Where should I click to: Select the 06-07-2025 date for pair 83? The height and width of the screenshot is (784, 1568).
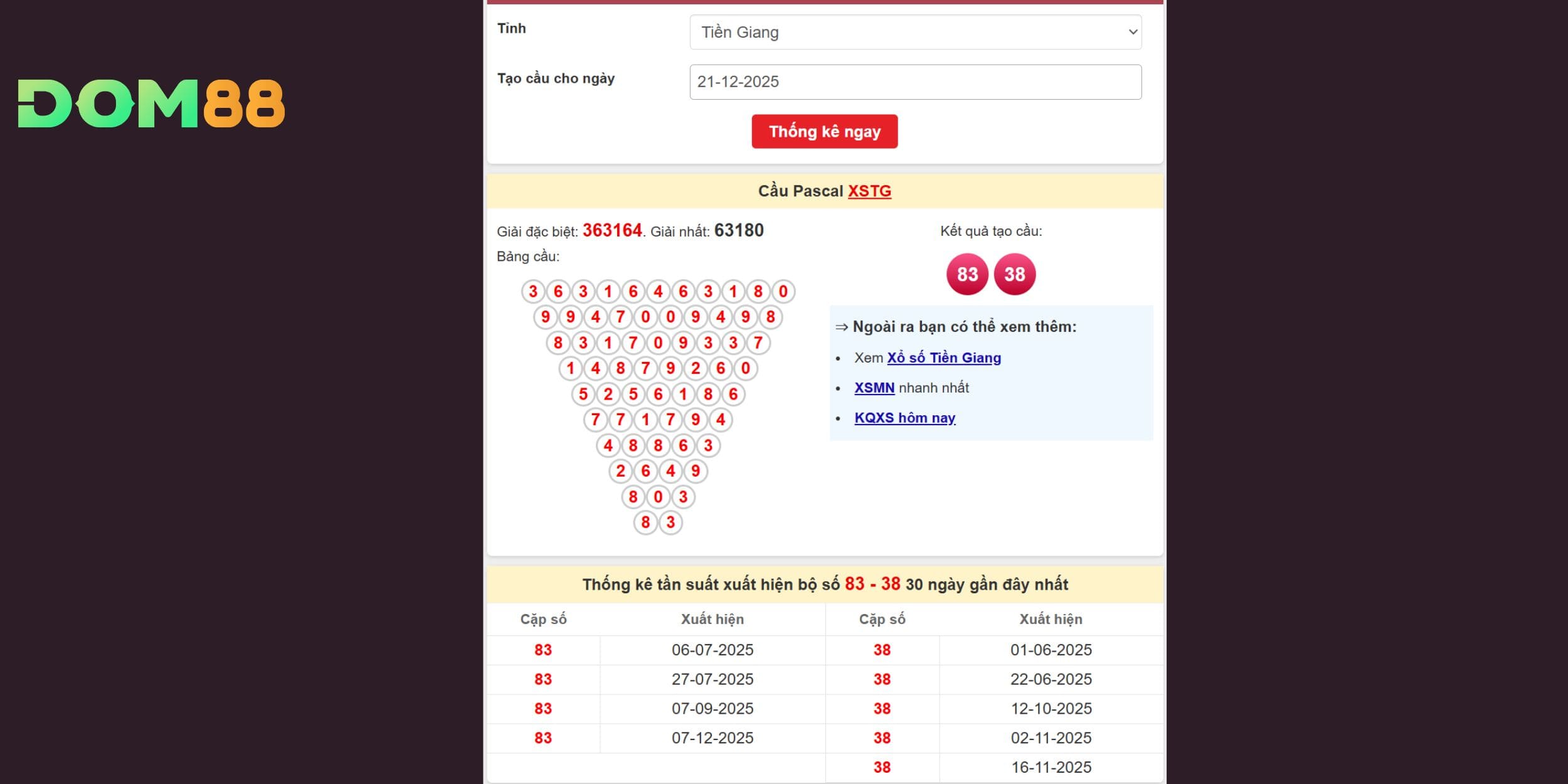coord(712,650)
